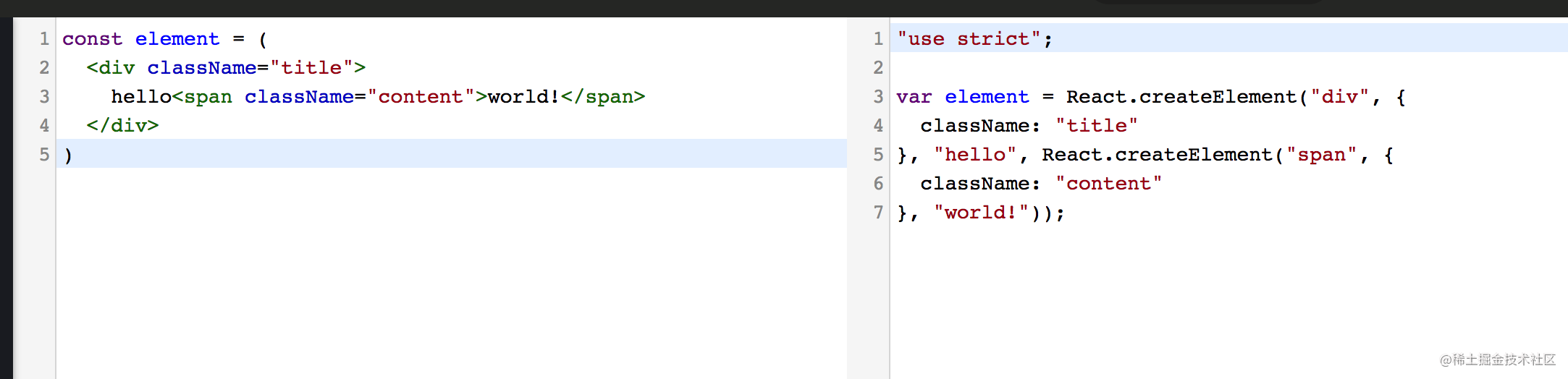Click the closing </div> tag line
Image resolution: width=1568 pixels, height=379 pixels.
point(122,125)
